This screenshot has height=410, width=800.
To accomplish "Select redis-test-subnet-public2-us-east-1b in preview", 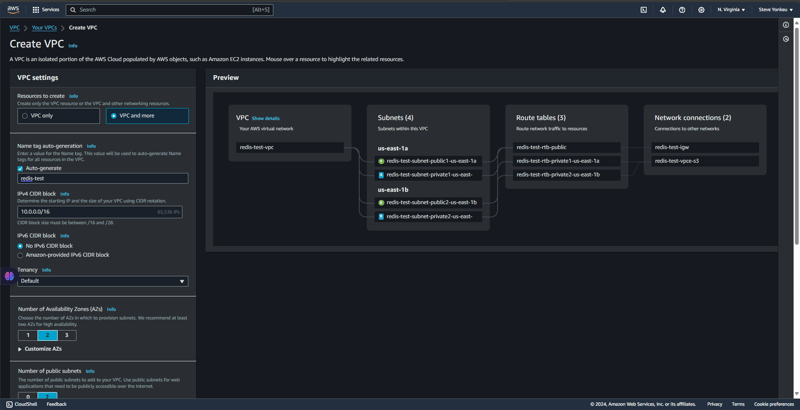I will [x=429, y=202].
